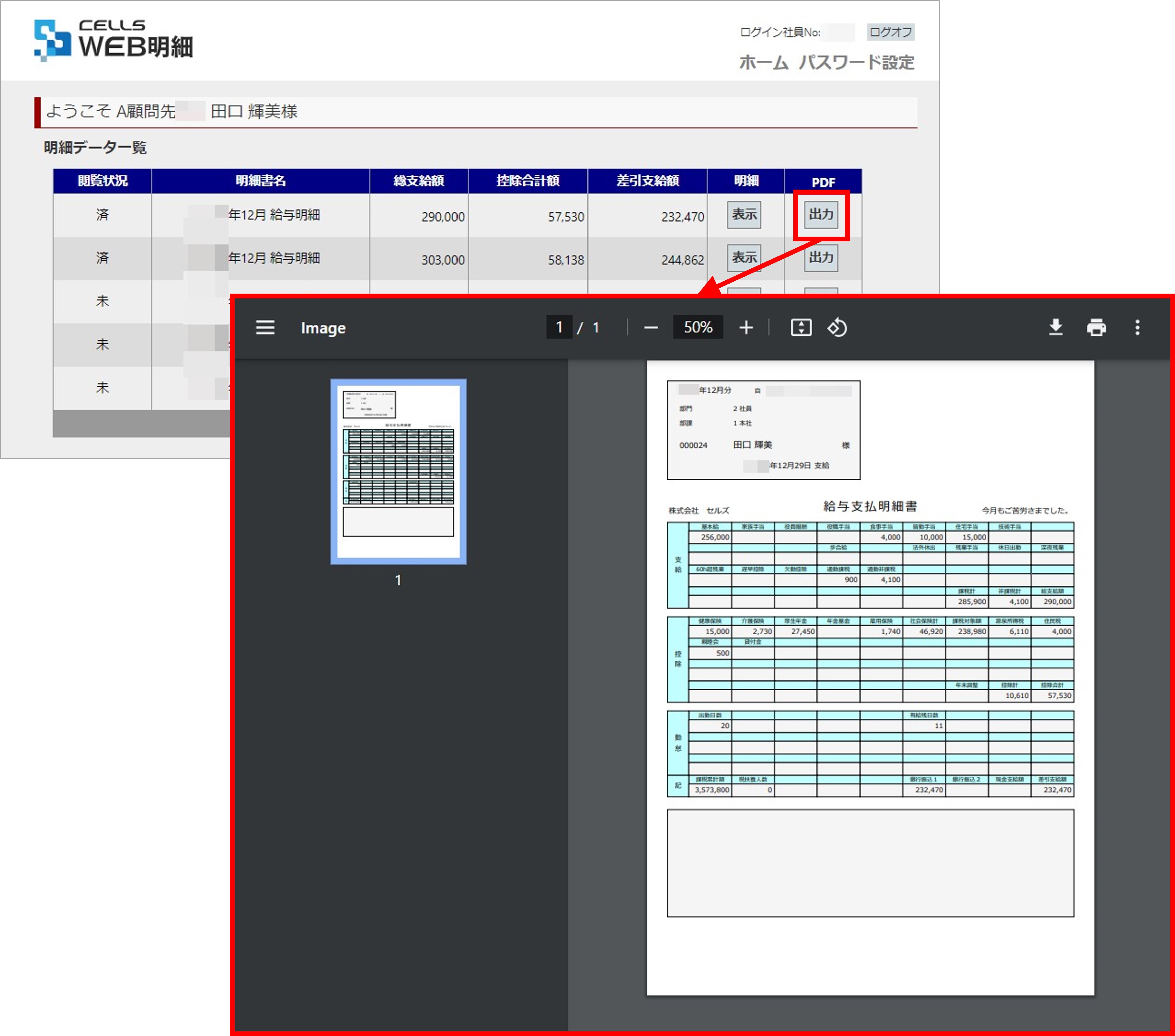Screen dimensions: 1175x1036
Task: Open the PDF viewer more actions menu
Action: (1137, 328)
